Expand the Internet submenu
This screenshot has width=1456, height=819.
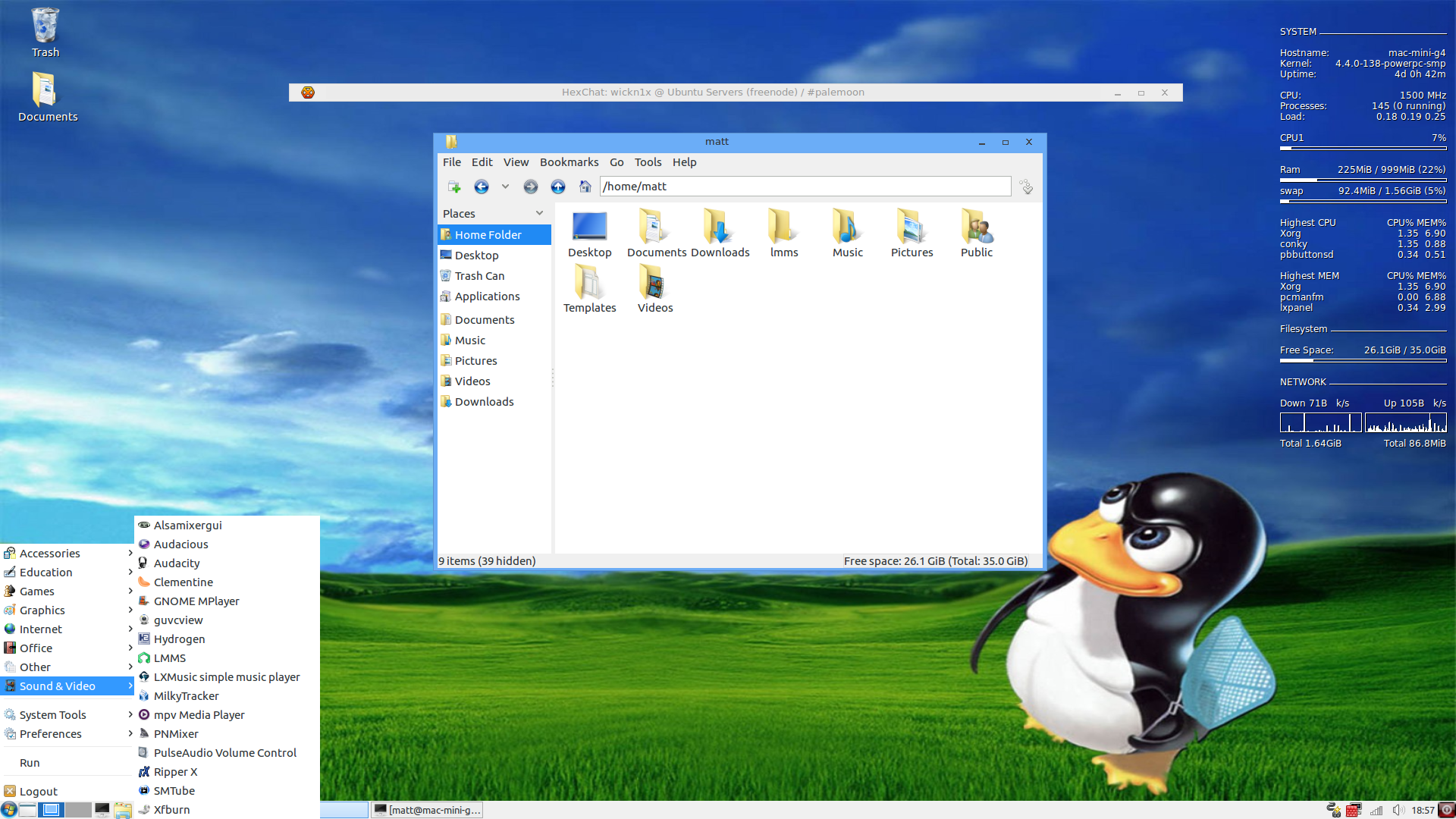tap(67, 629)
